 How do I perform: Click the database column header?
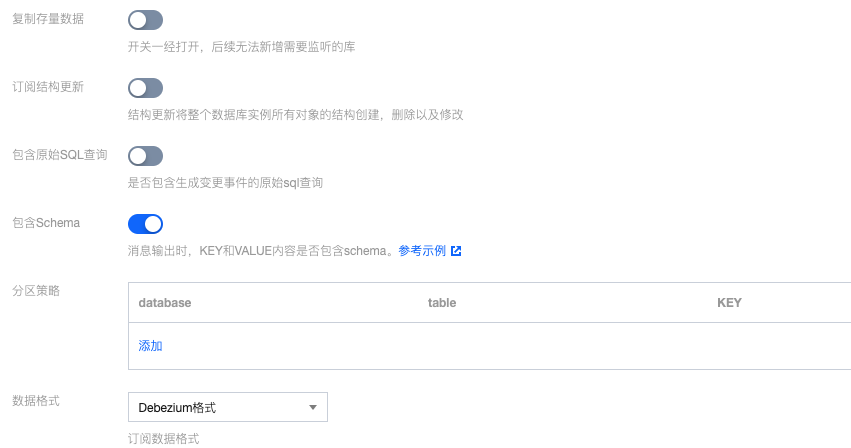[164, 302]
